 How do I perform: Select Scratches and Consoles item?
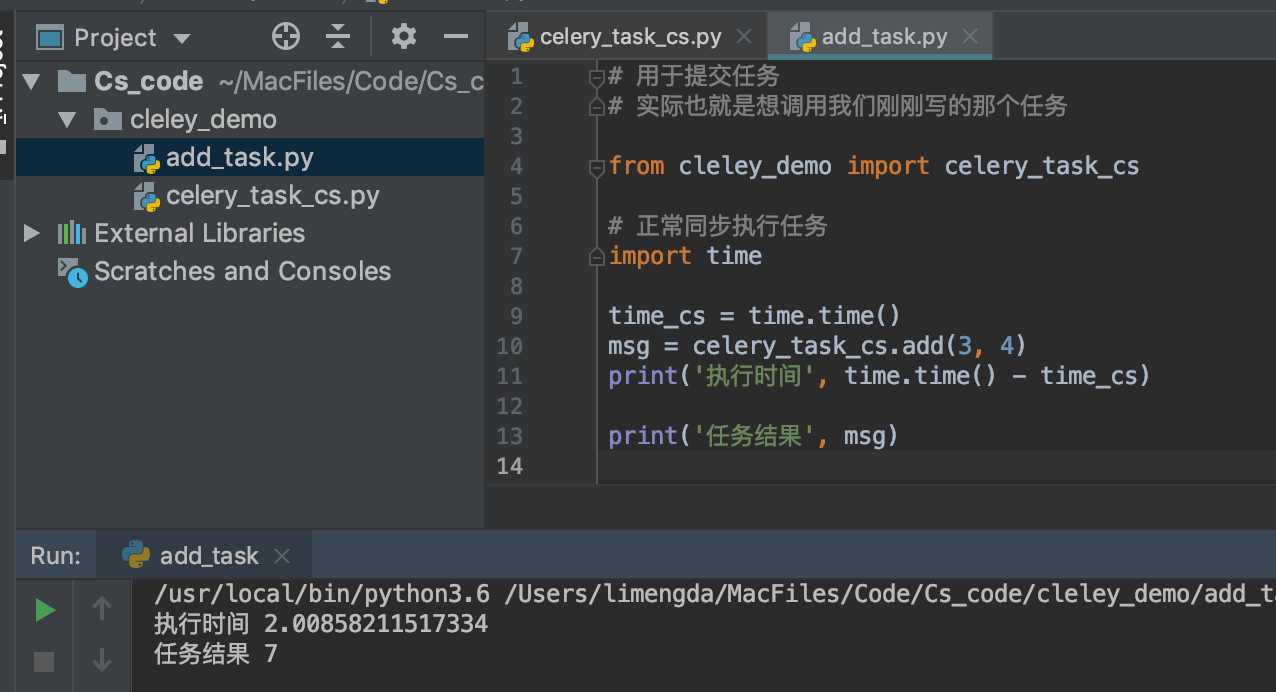(x=242, y=271)
